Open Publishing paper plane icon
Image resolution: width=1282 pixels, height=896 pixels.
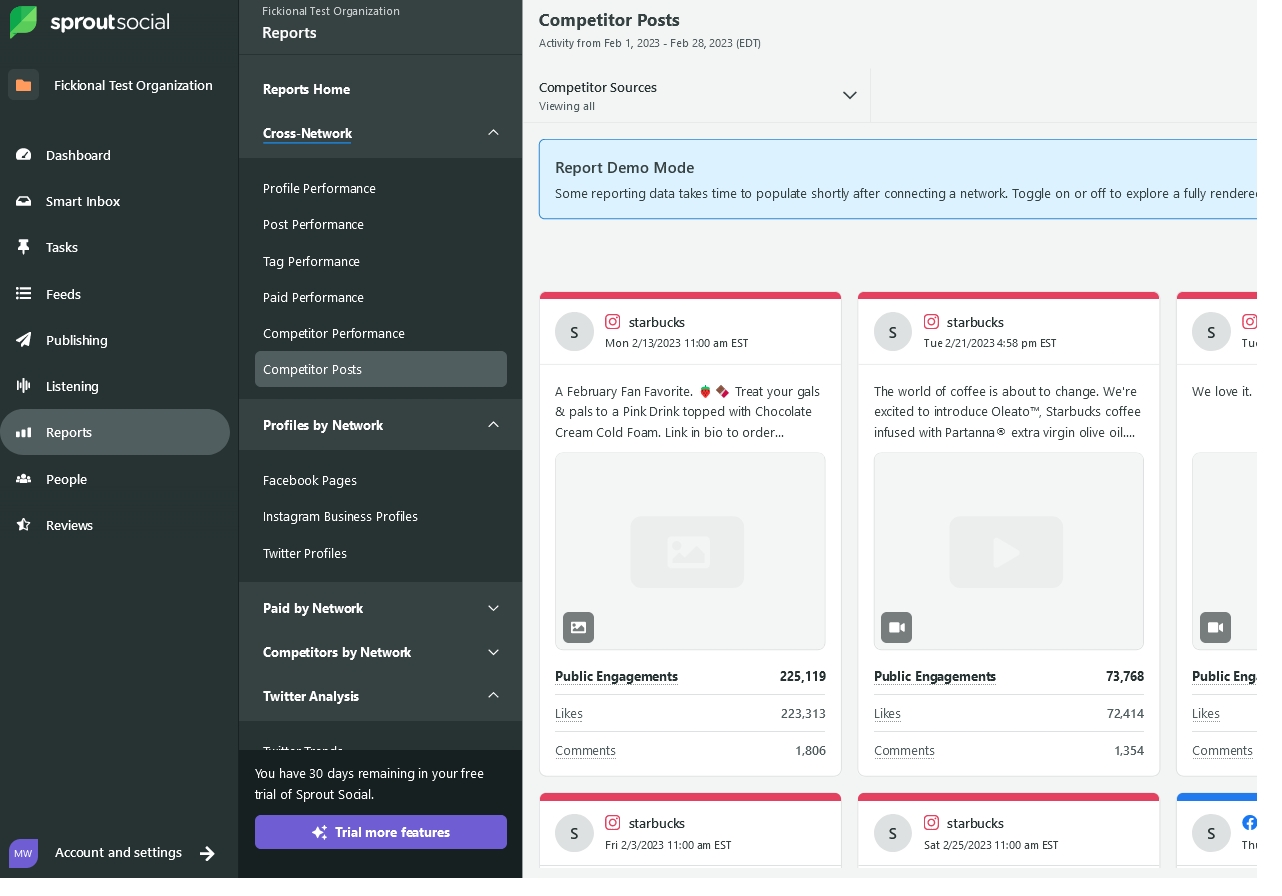tap(24, 340)
